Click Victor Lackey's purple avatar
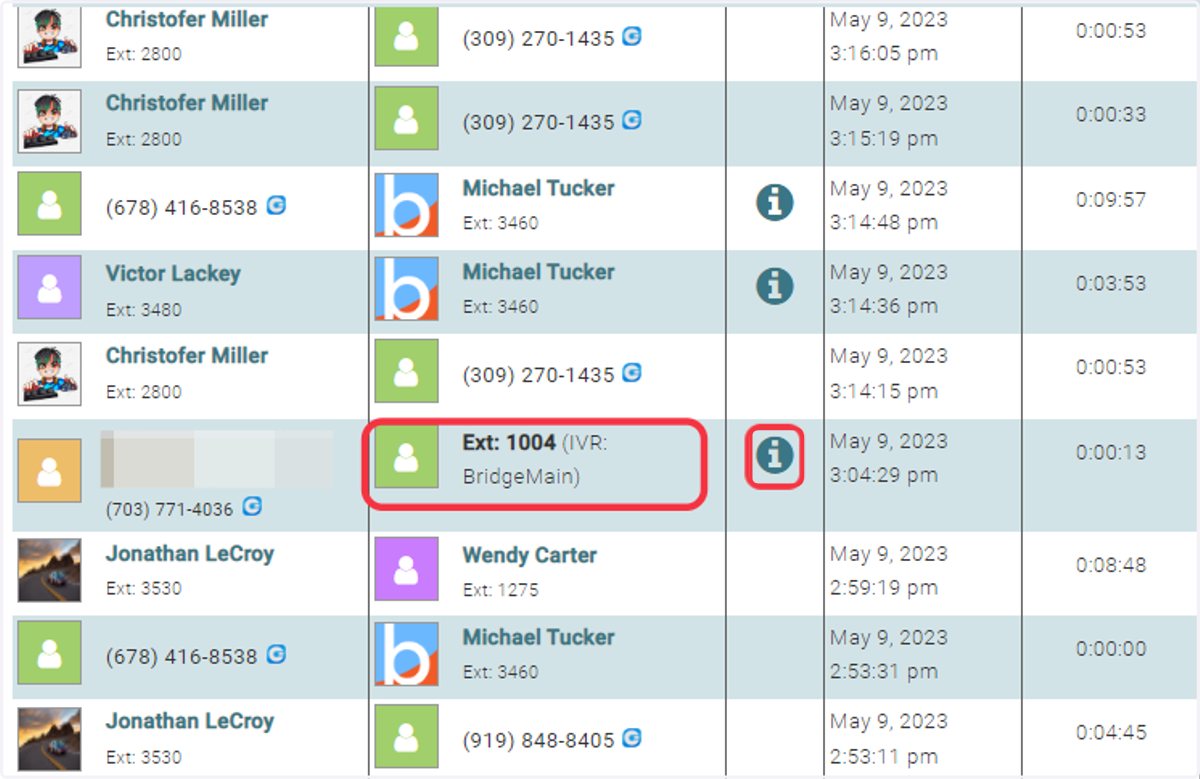This screenshot has height=779, width=1200. tap(50, 289)
